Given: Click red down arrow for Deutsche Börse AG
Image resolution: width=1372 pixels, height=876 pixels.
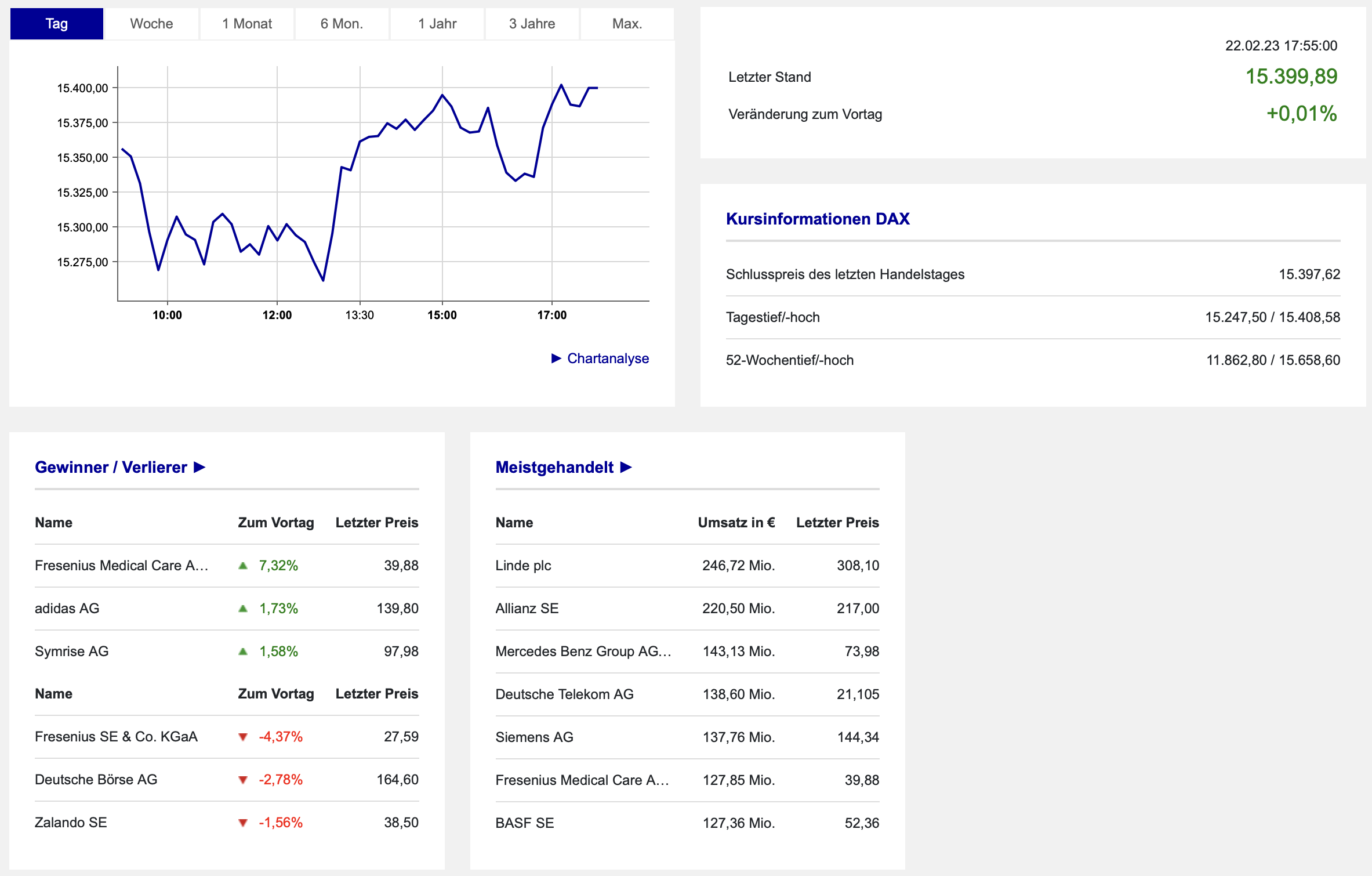Looking at the screenshot, I should click(x=243, y=780).
